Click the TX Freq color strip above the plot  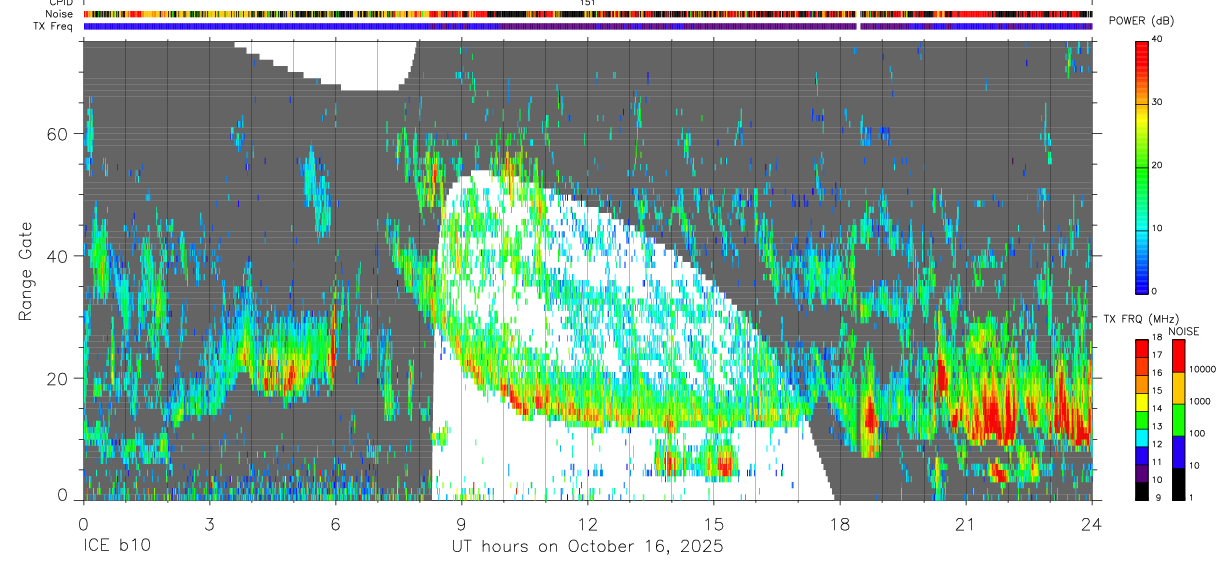click(588, 26)
